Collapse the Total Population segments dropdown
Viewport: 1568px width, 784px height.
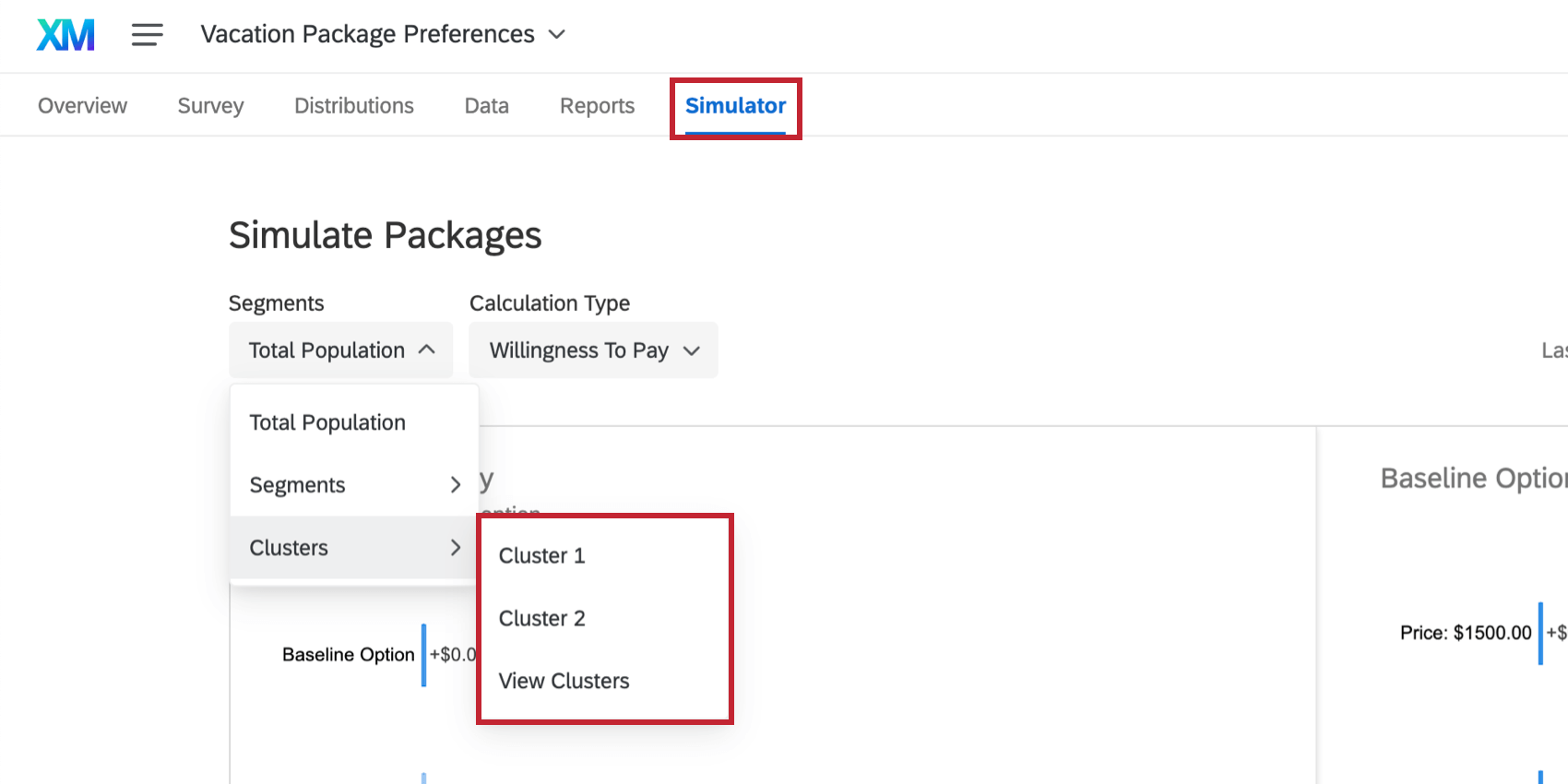[x=339, y=350]
